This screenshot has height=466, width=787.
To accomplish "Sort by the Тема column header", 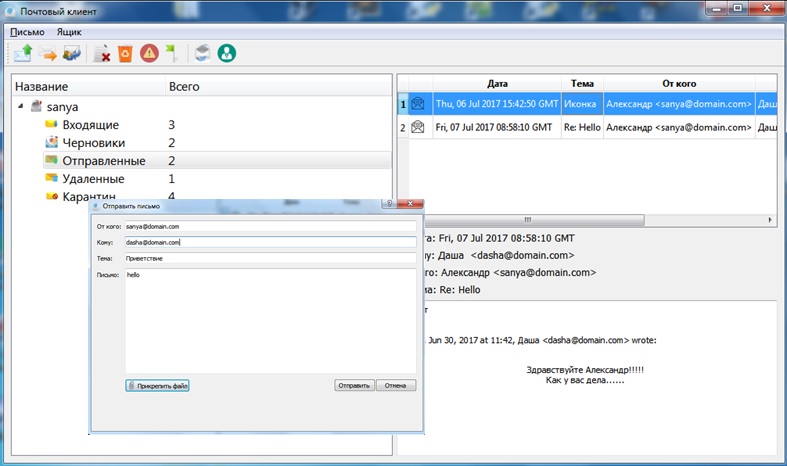I will point(582,83).
